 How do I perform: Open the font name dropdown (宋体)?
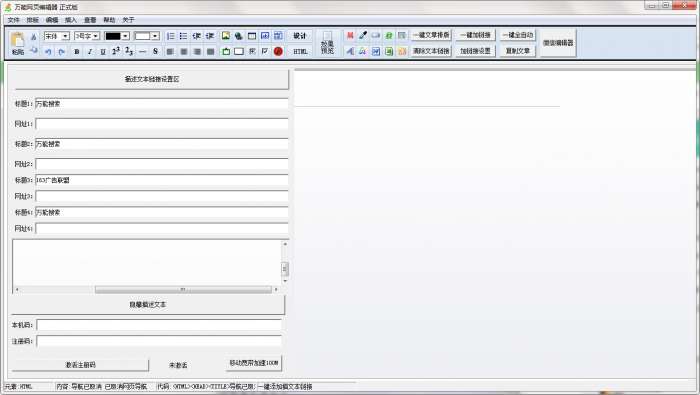point(57,36)
